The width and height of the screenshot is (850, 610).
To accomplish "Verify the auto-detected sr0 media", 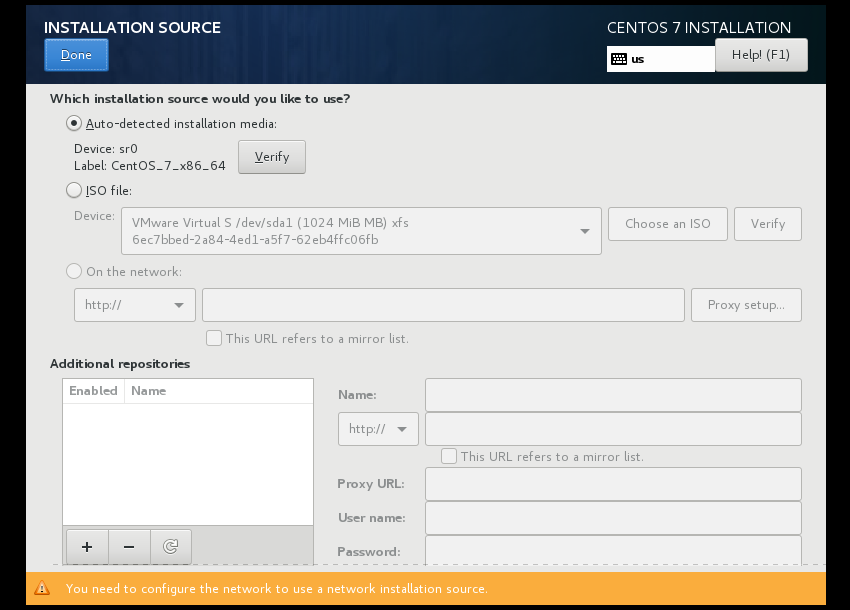I will pos(272,157).
